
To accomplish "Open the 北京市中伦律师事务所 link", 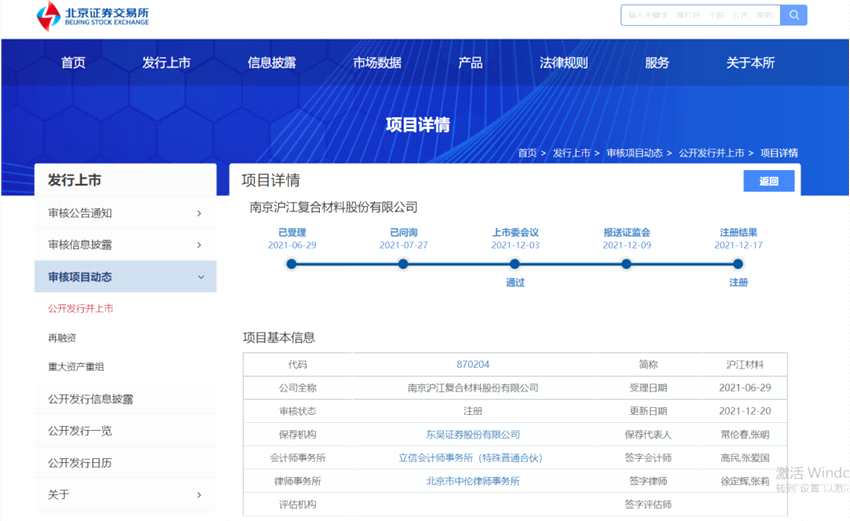I will tap(473, 481).
